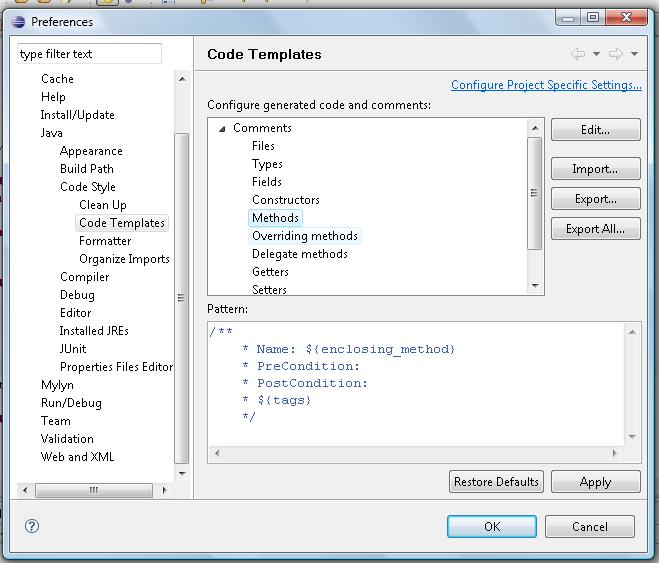Click the type filter text field
659x563 pixels.
pyautogui.click(x=88, y=54)
